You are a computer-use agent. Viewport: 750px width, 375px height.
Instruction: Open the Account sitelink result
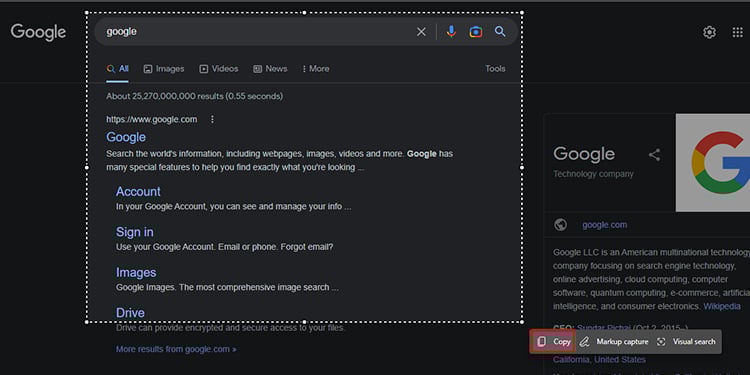[x=138, y=191]
